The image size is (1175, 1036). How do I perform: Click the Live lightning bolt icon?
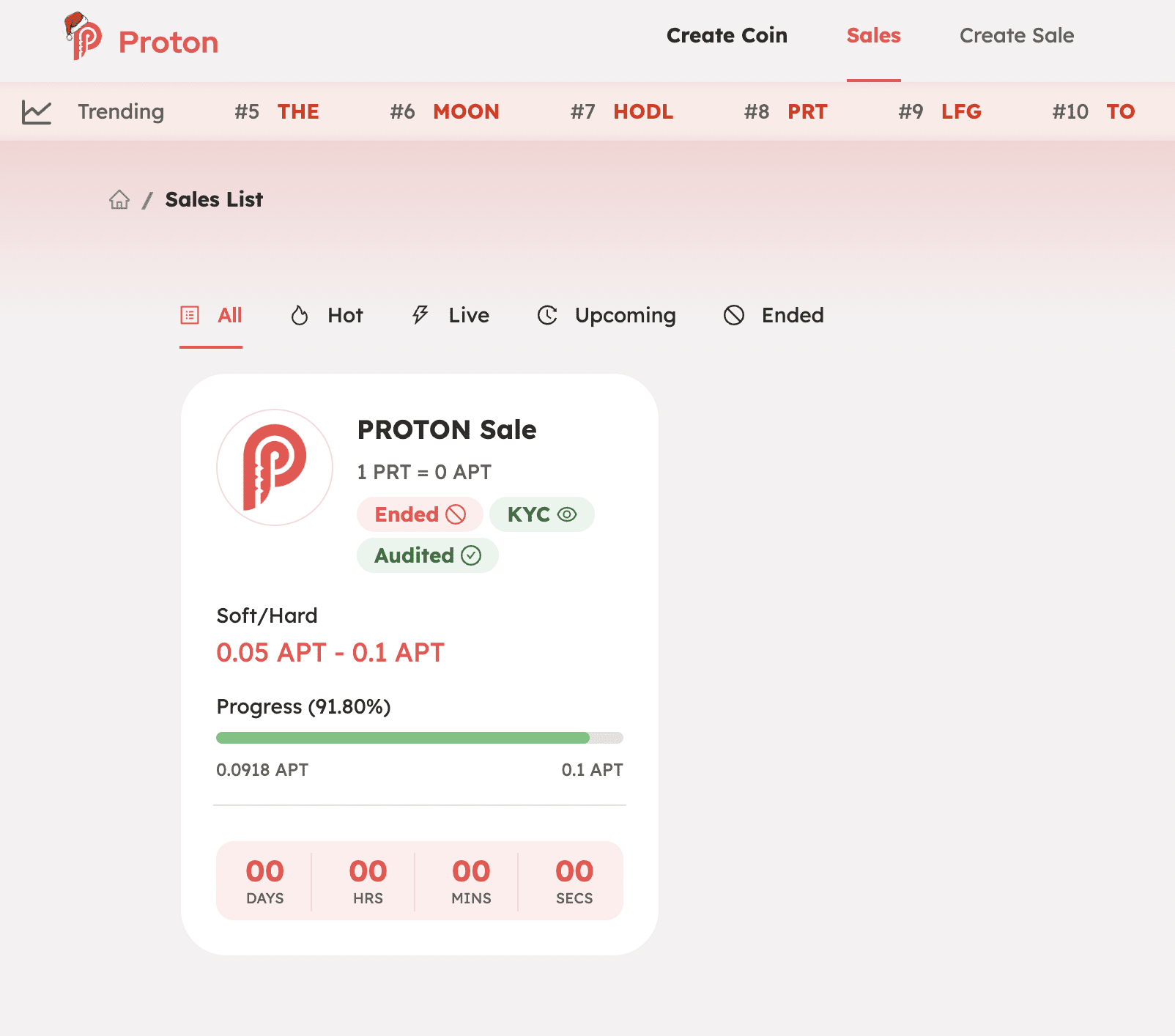pos(420,315)
